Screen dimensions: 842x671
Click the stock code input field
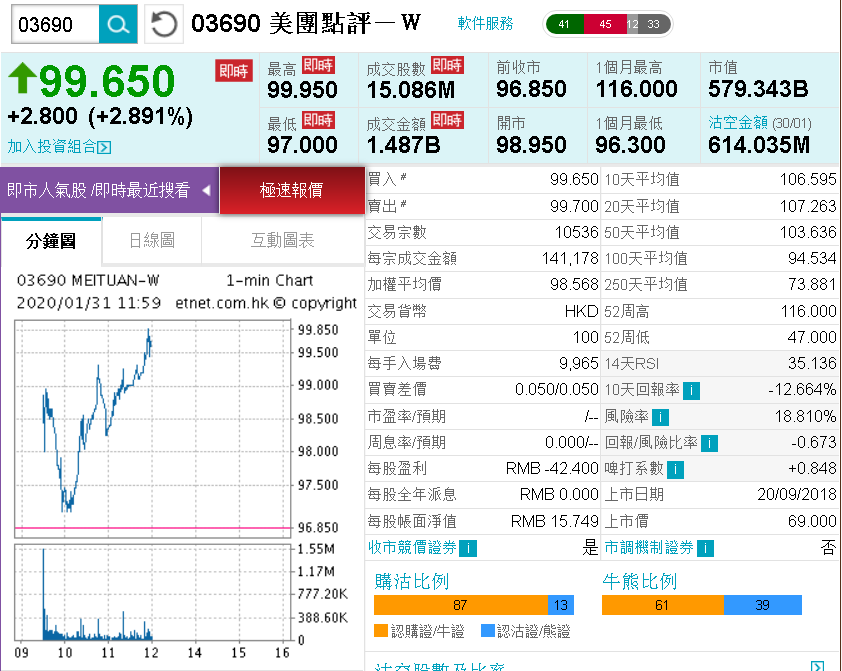click(x=55, y=24)
